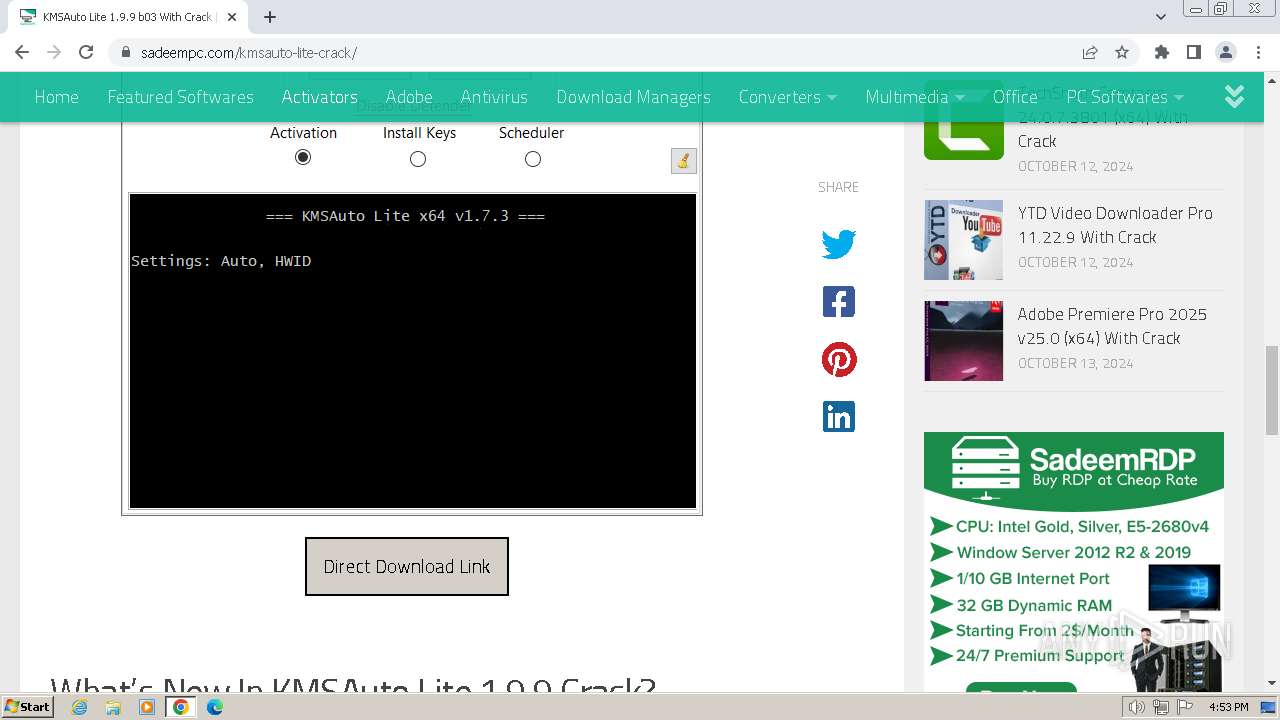Viewport: 1280px width, 720px height.
Task: Reload the current page
Action: click(86, 52)
